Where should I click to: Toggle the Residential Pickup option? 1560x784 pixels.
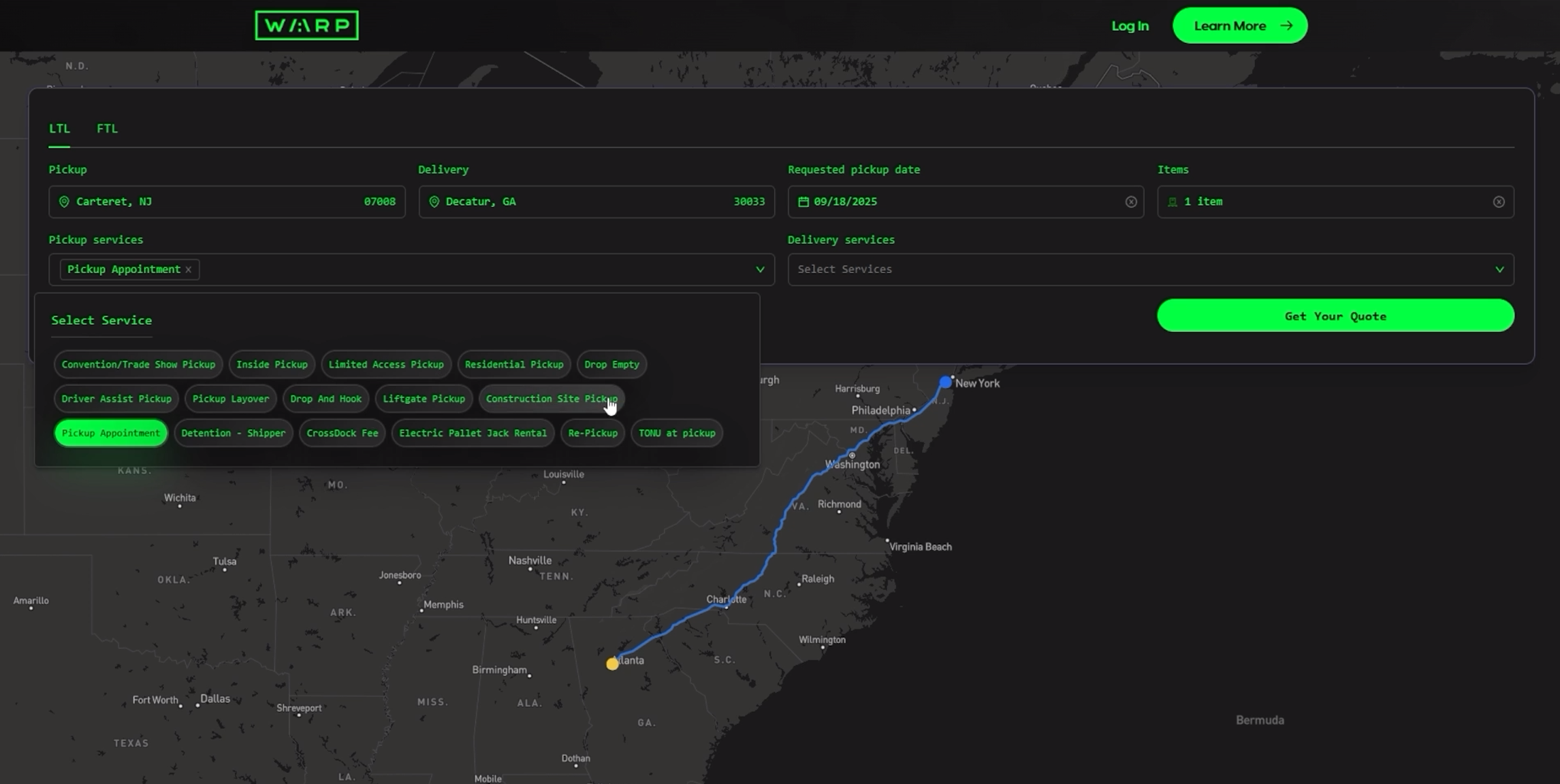513,364
